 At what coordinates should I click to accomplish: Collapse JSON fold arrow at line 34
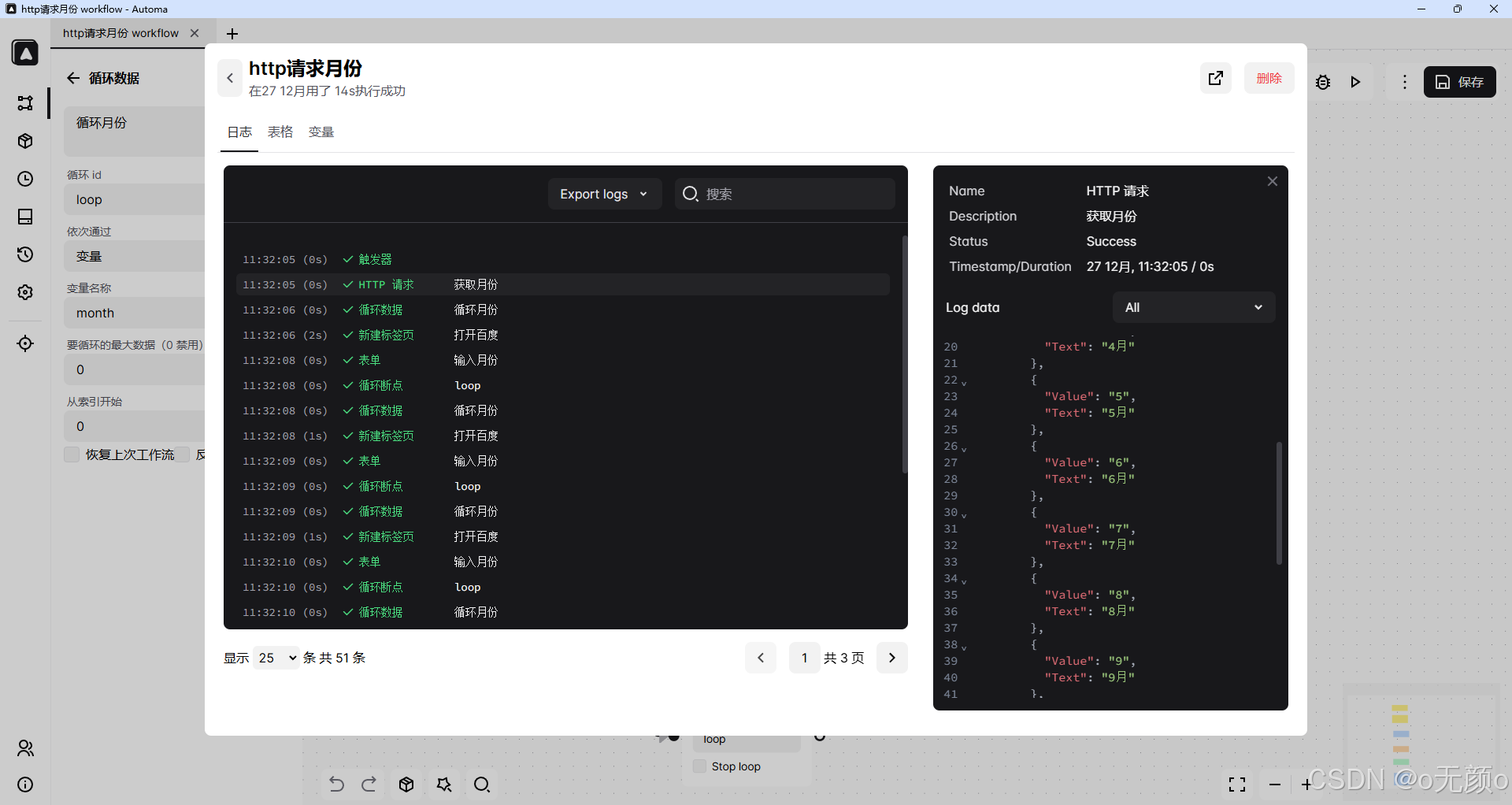tap(964, 581)
